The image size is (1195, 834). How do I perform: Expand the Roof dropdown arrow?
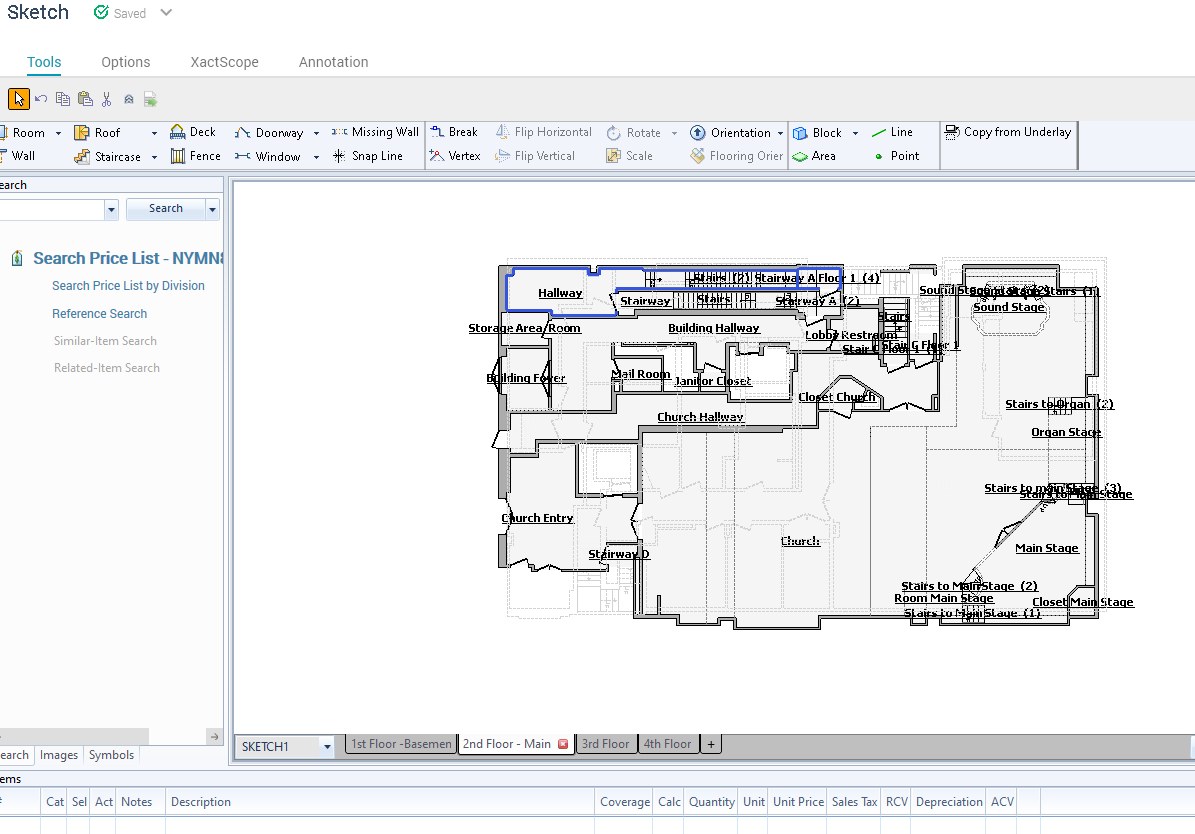(154, 133)
